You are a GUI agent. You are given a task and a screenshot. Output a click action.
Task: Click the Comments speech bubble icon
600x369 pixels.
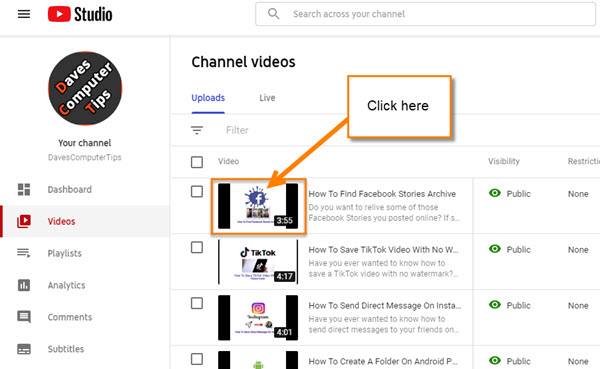24,317
